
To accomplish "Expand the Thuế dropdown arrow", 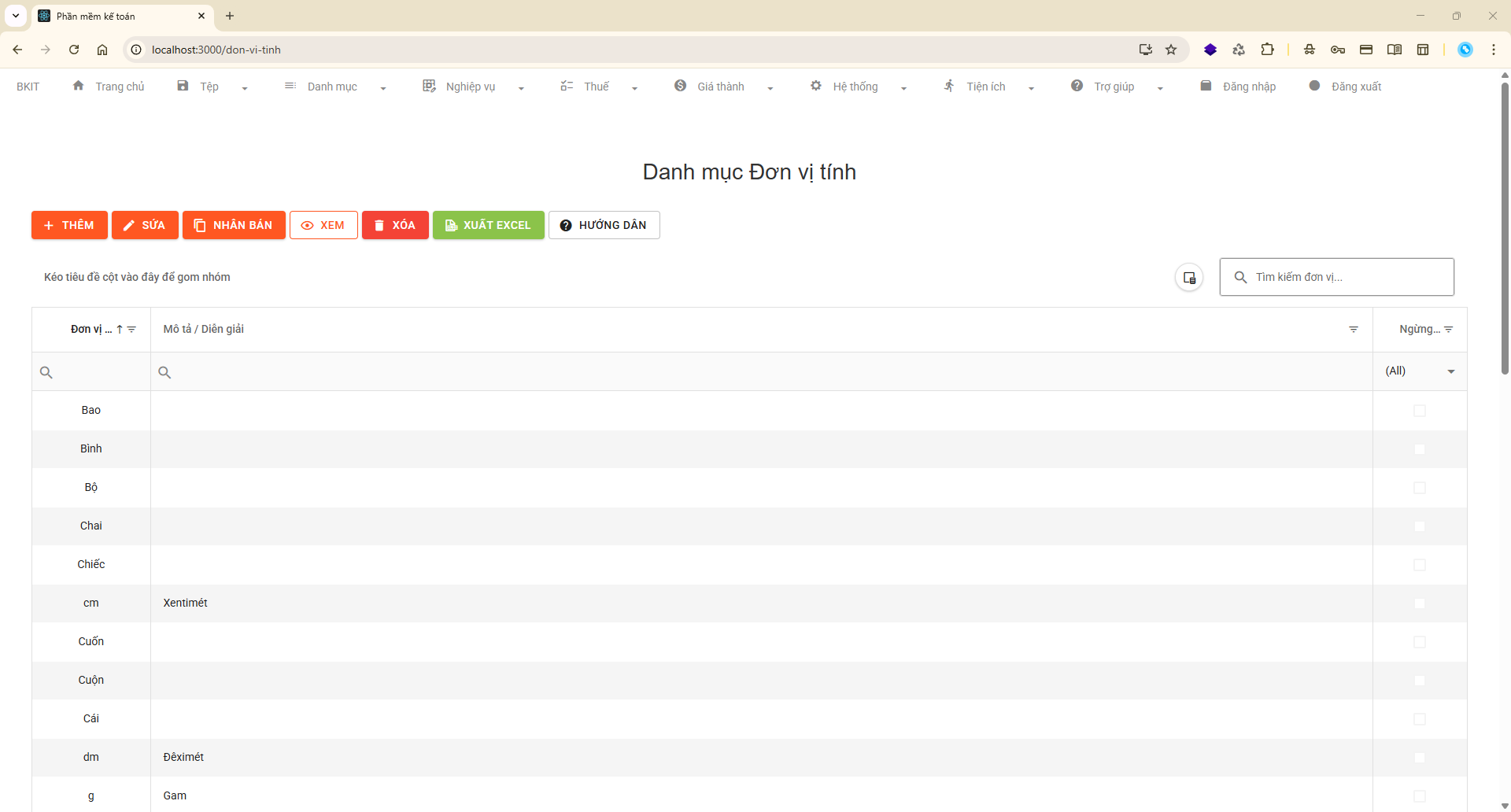I will pyautogui.click(x=634, y=88).
